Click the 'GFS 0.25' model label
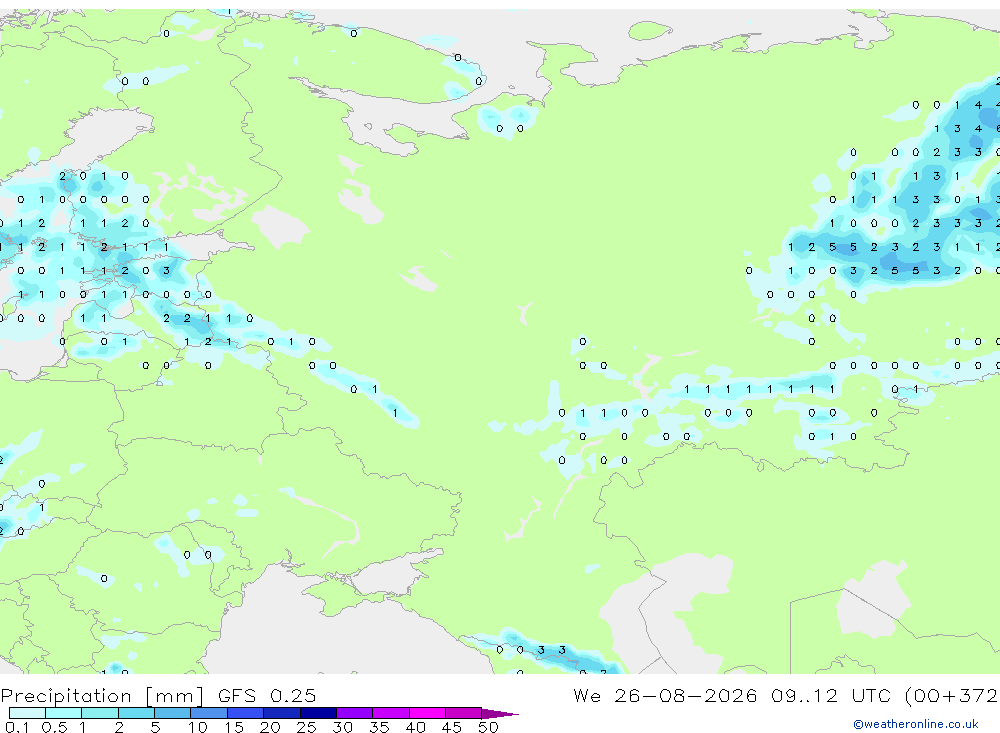 (x=267, y=695)
